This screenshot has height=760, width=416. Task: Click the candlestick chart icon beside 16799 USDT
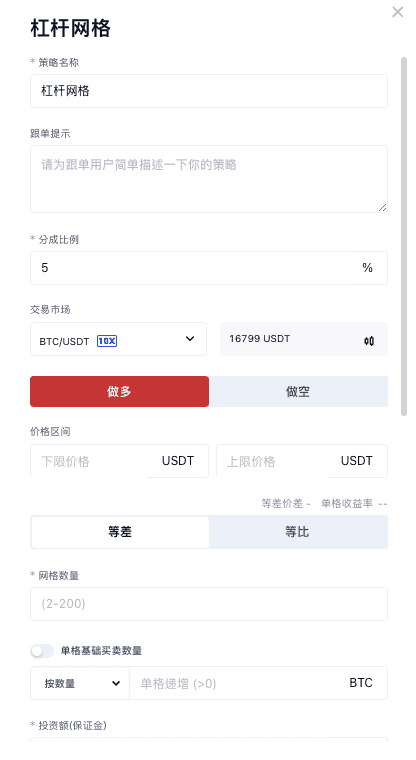click(369, 341)
